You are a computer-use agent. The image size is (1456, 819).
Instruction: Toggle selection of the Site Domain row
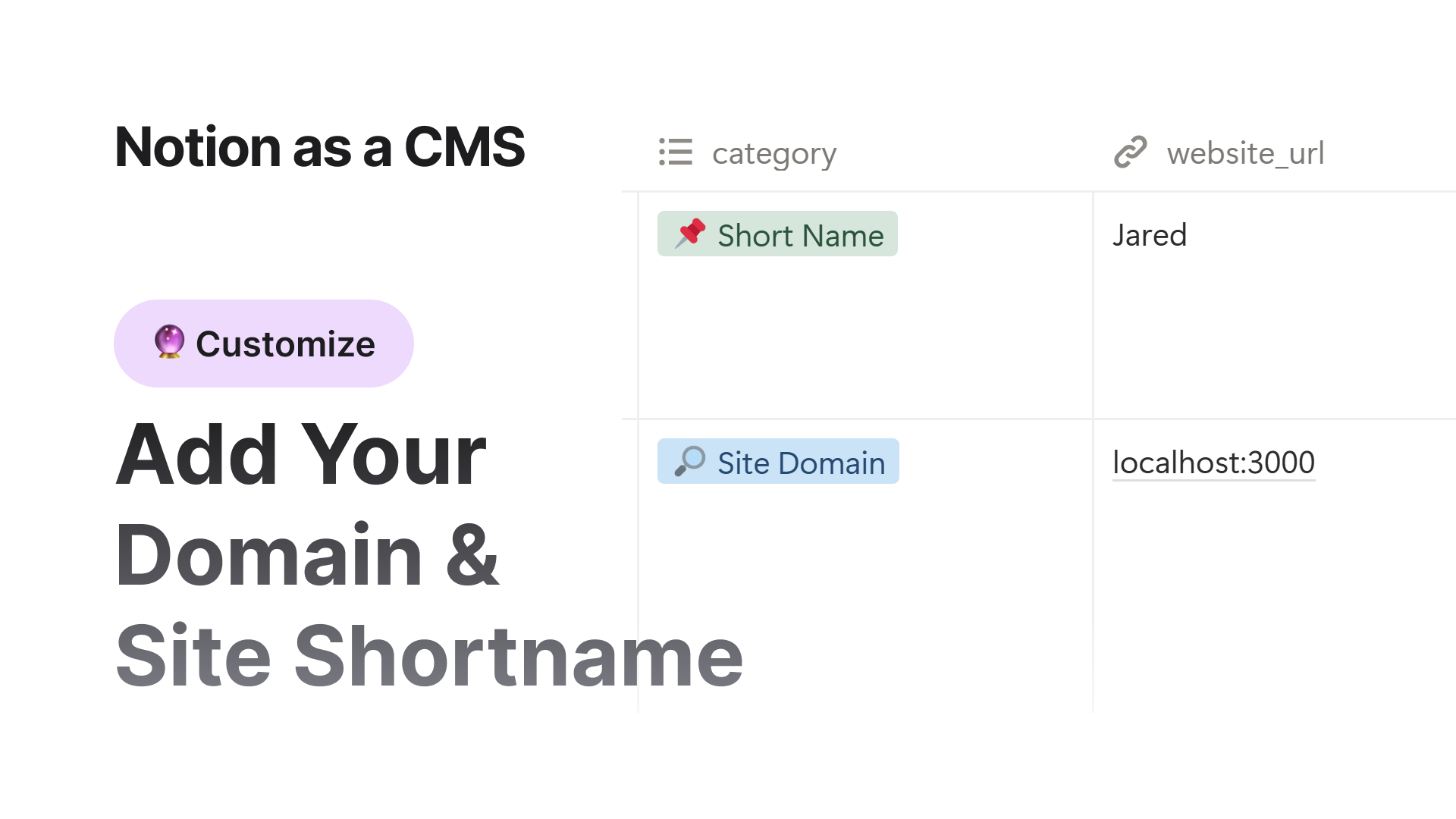coord(778,462)
